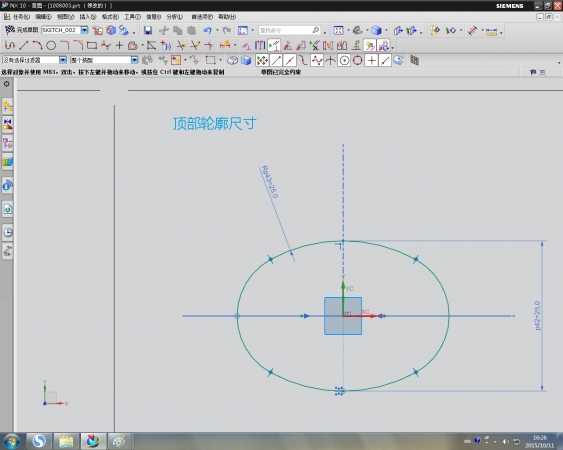The height and width of the screenshot is (450, 563).
Task: Expand the undo list arrow
Action: [x=217, y=31]
